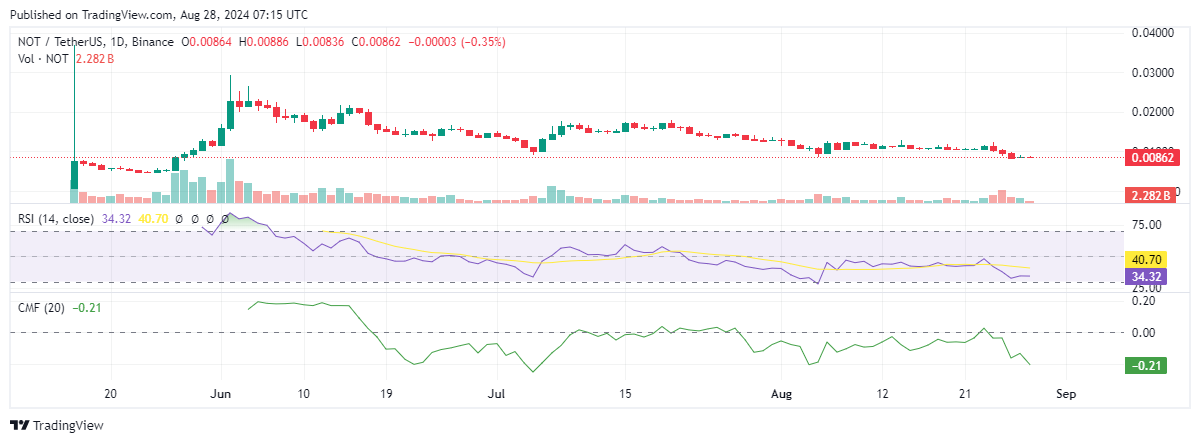
Task: Click the date label 20 on the time axis
Action: tap(111, 394)
